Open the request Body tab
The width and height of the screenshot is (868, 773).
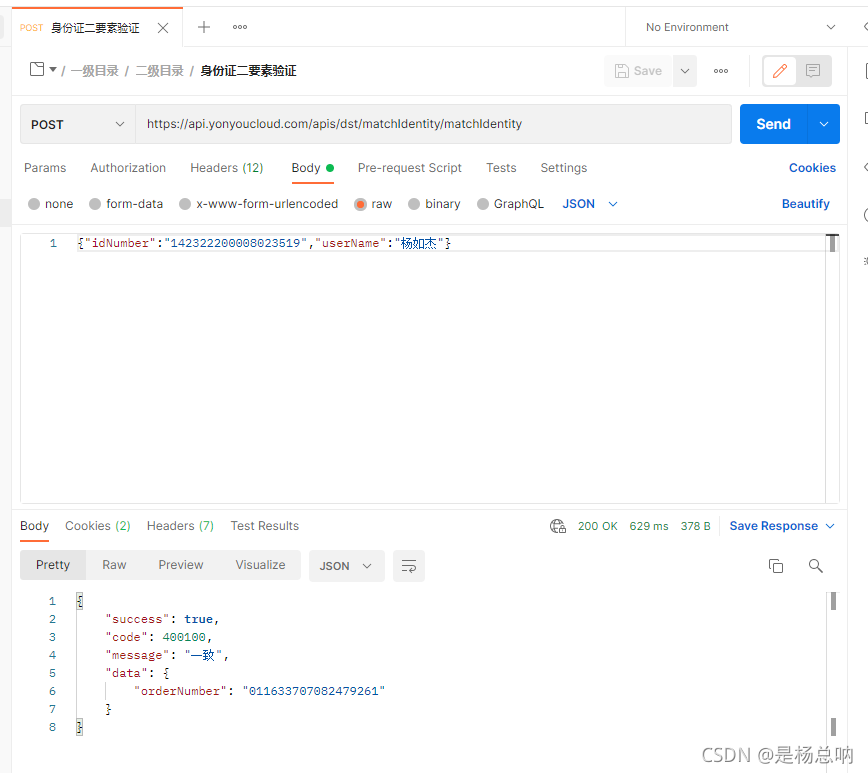pyautogui.click(x=312, y=168)
